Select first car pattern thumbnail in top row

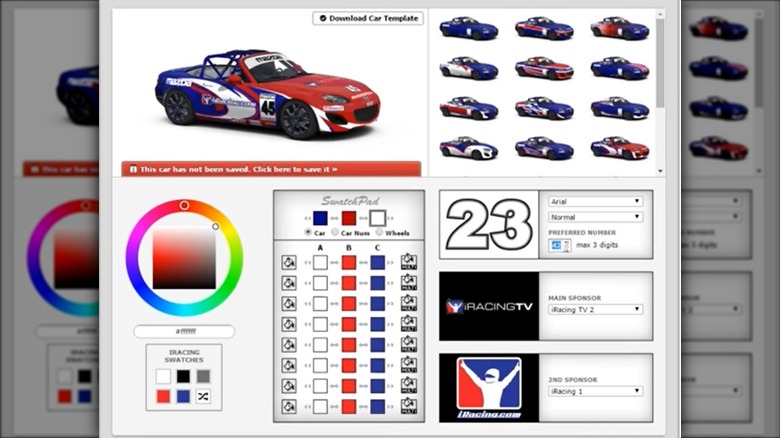tap(469, 28)
